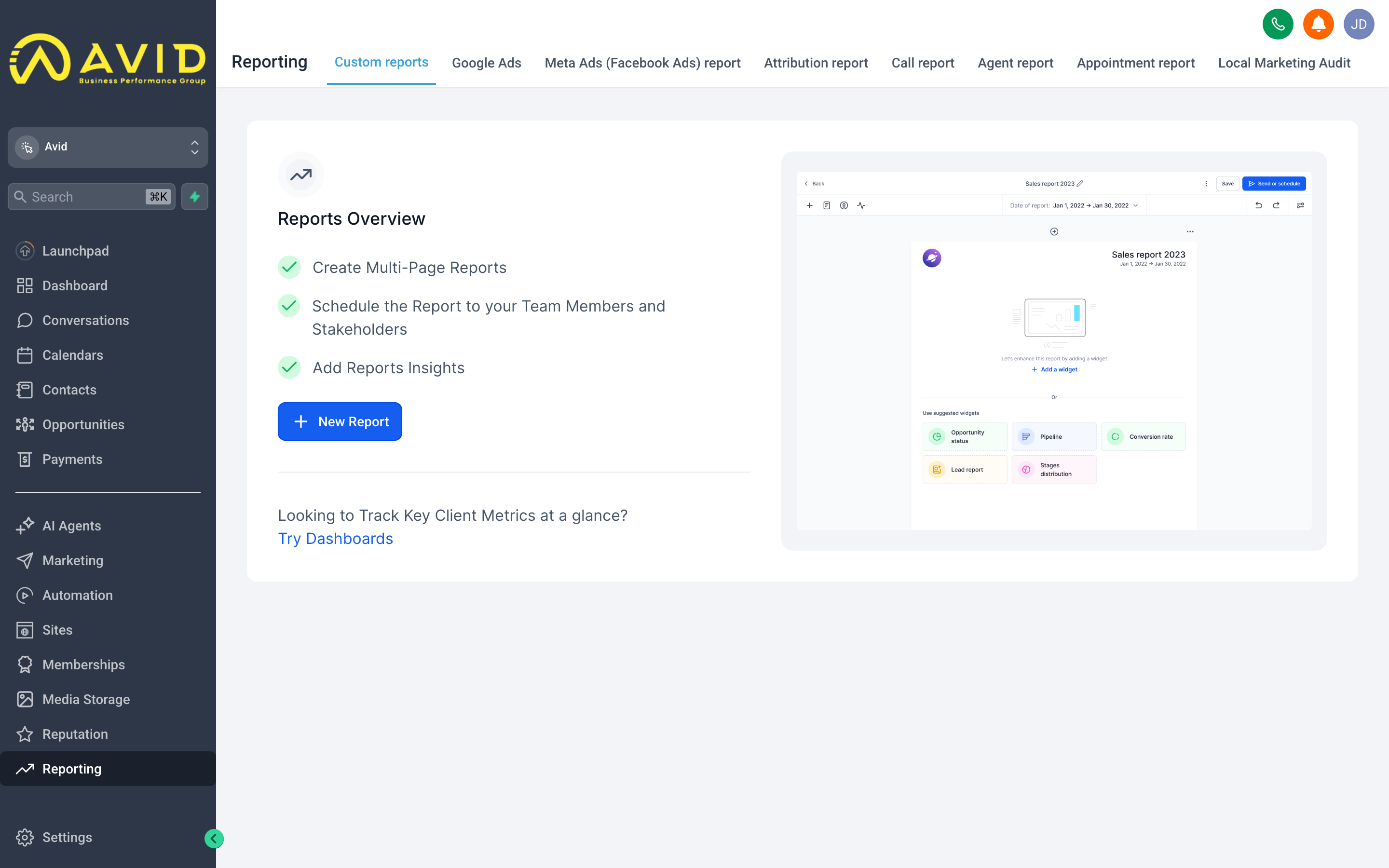Image resolution: width=1389 pixels, height=868 pixels.
Task: Open Launchpad in the sidebar
Action: coord(108,251)
